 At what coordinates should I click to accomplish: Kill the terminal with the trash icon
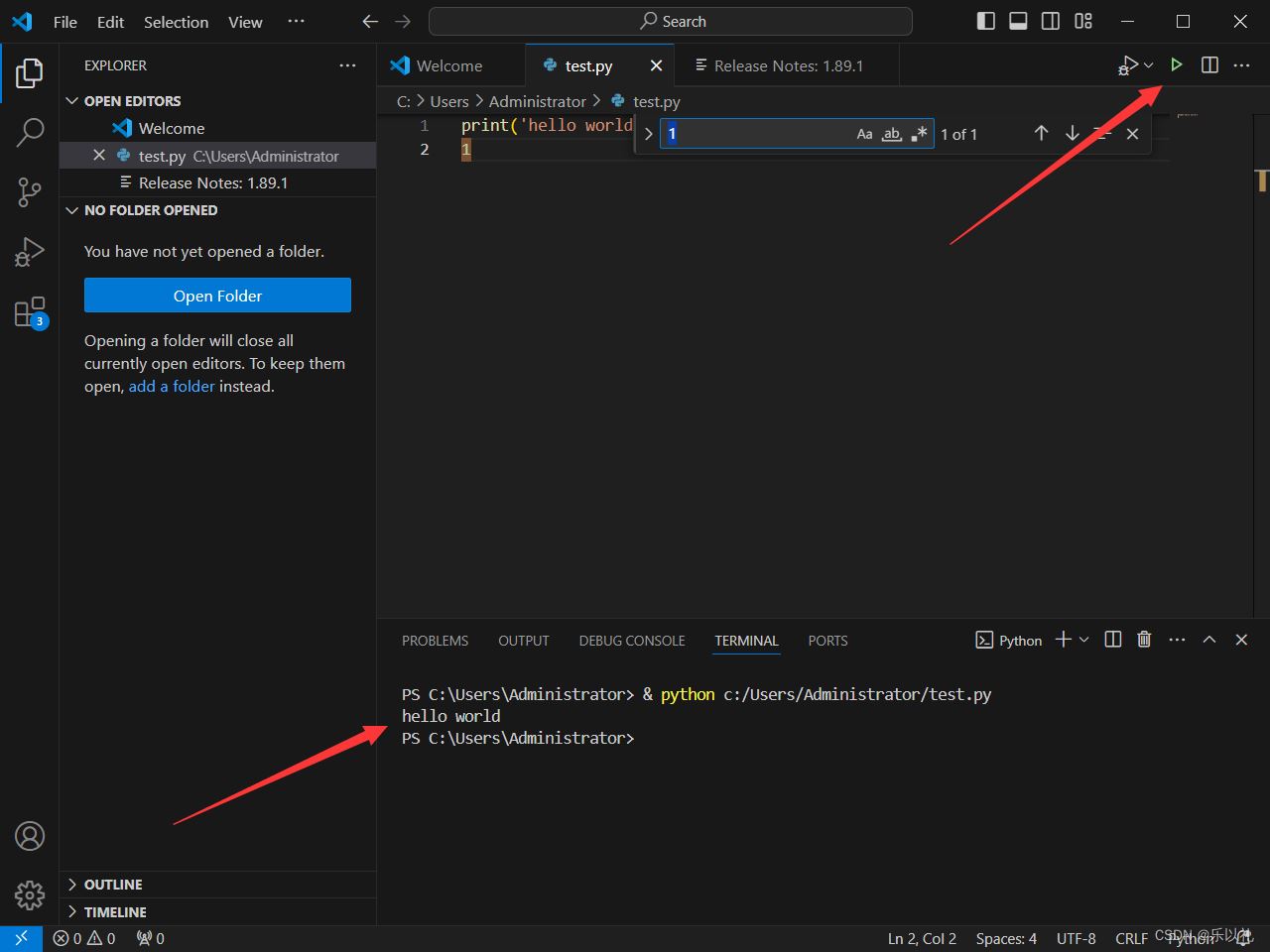(x=1143, y=640)
